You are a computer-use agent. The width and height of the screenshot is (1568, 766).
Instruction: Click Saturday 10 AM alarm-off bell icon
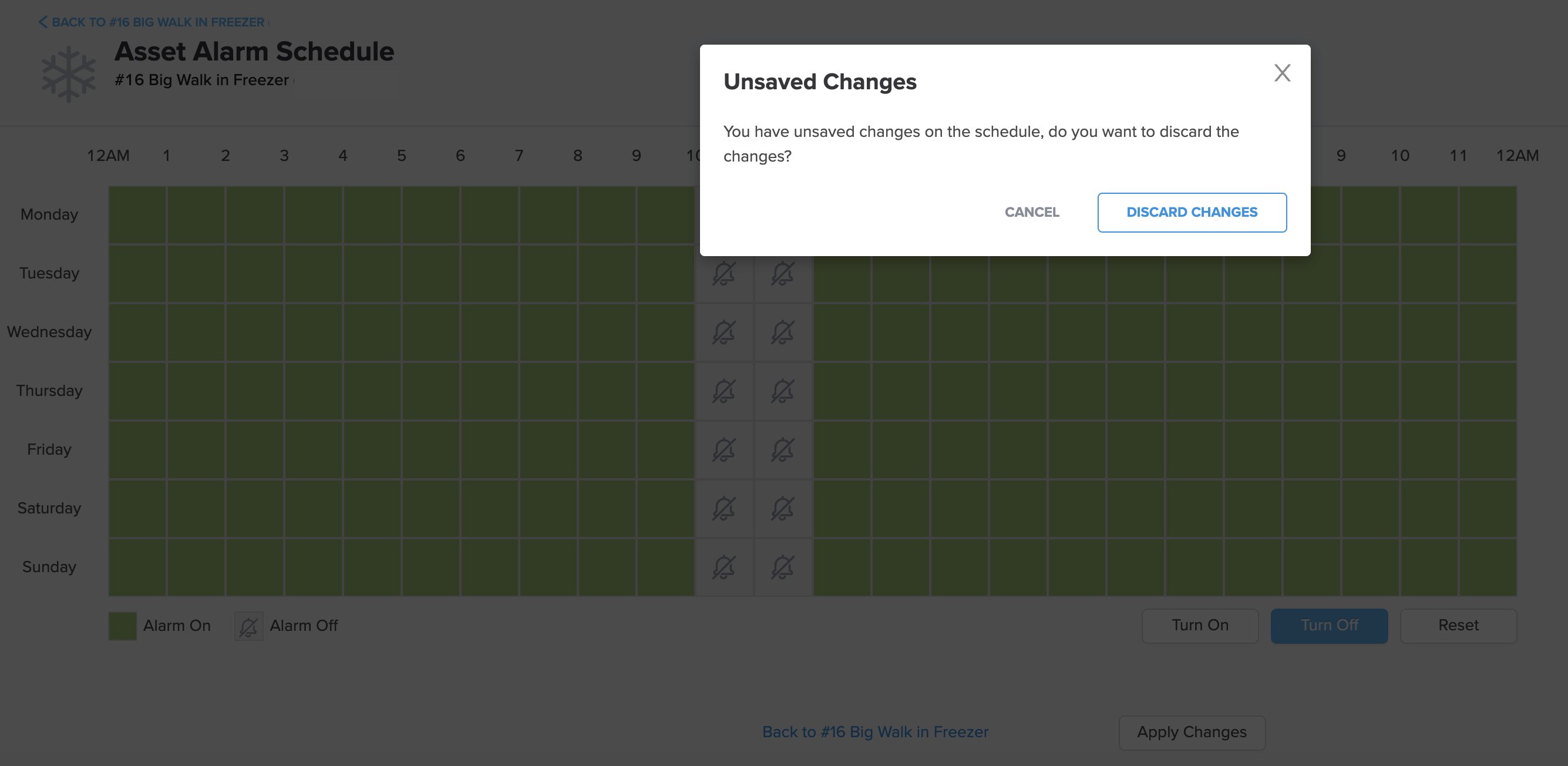coord(724,509)
